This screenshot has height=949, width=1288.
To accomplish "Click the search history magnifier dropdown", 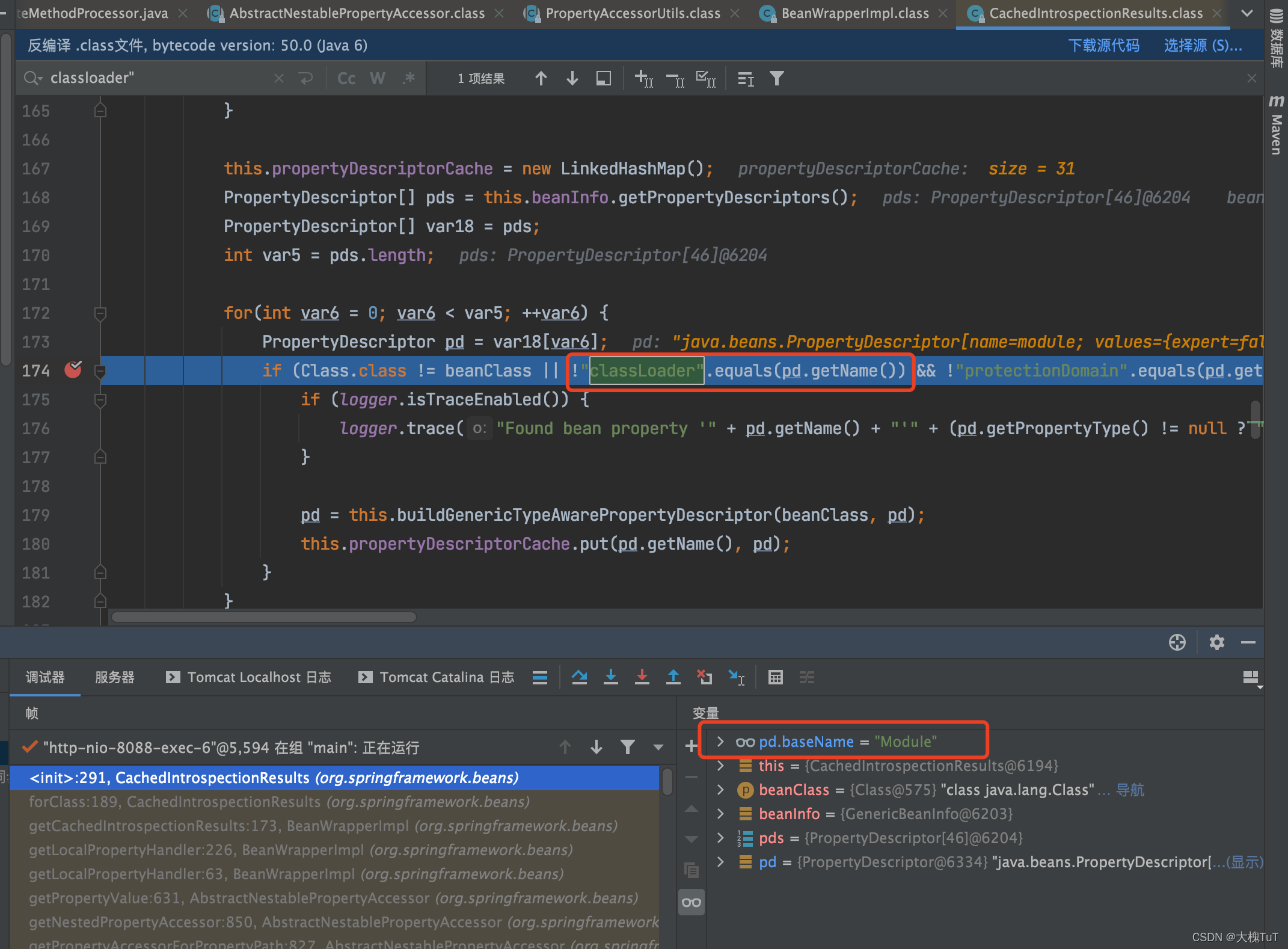I will pos(32,78).
